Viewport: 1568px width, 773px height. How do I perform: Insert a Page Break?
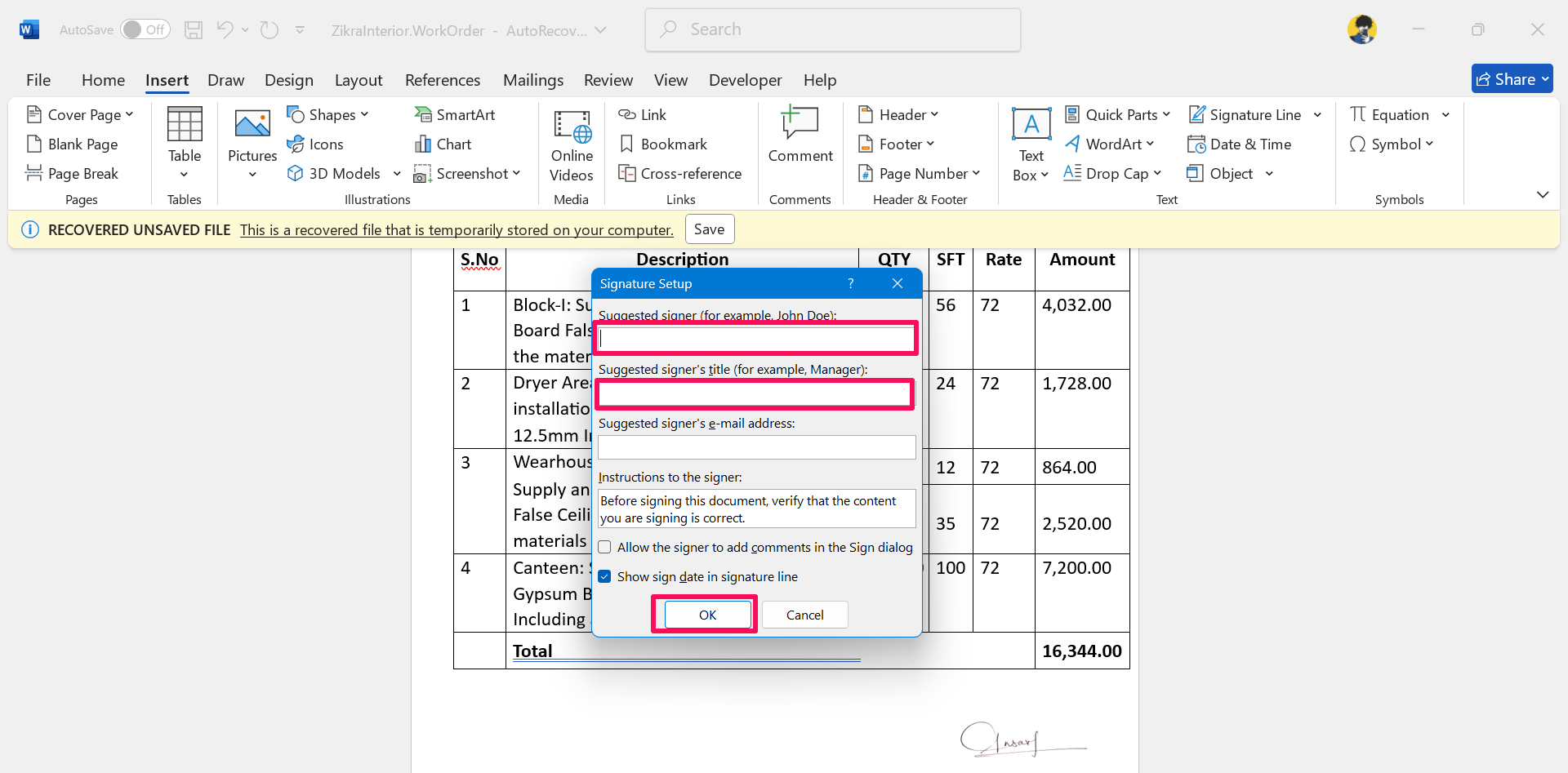pos(73,174)
